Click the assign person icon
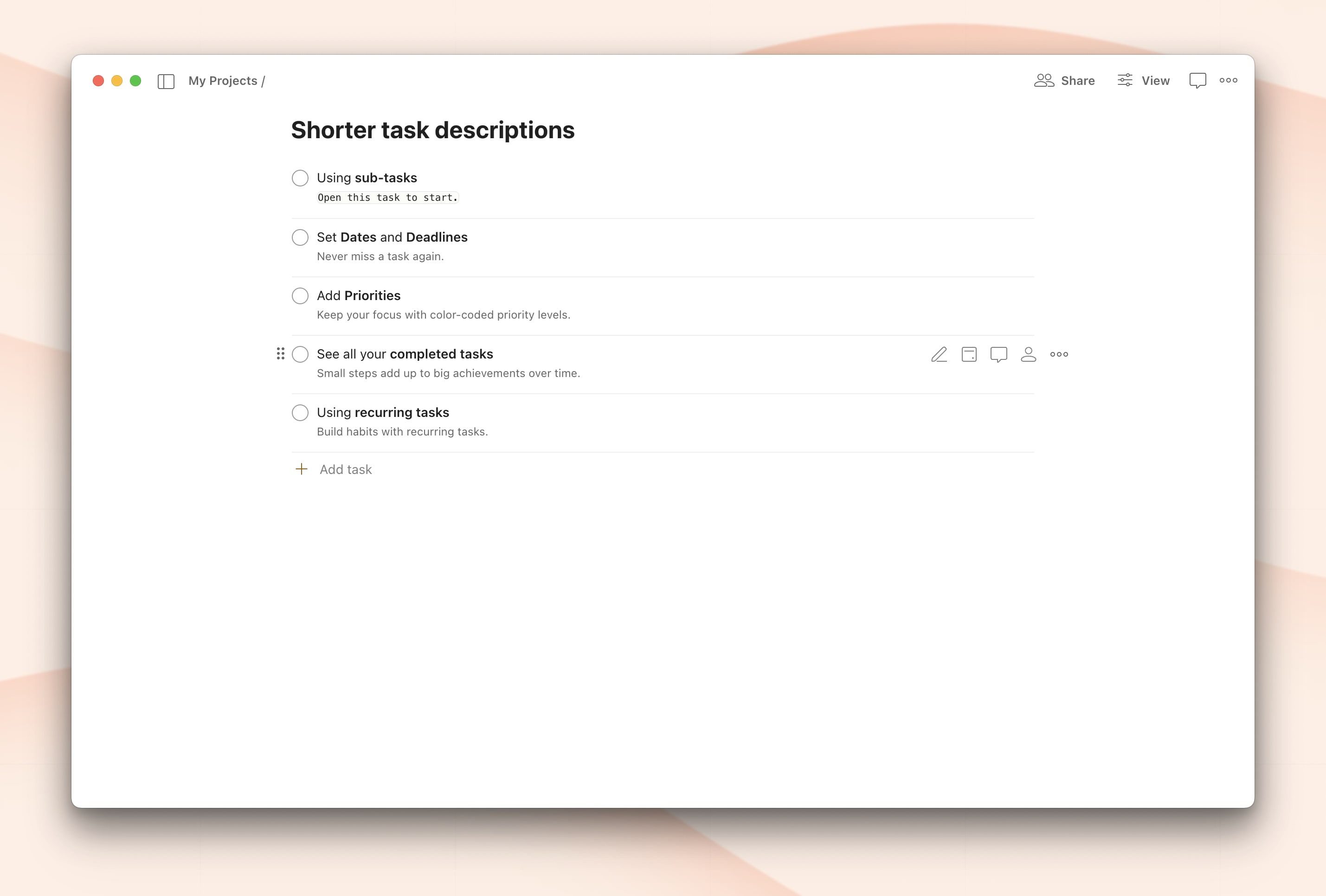This screenshot has width=1326, height=896. point(1028,354)
